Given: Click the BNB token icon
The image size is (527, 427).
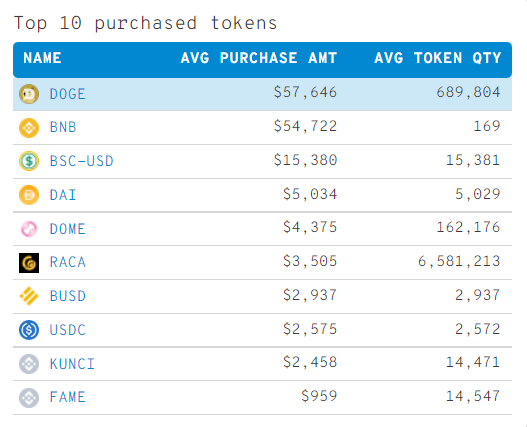Looking at the screenshot, I should (29, 128).
